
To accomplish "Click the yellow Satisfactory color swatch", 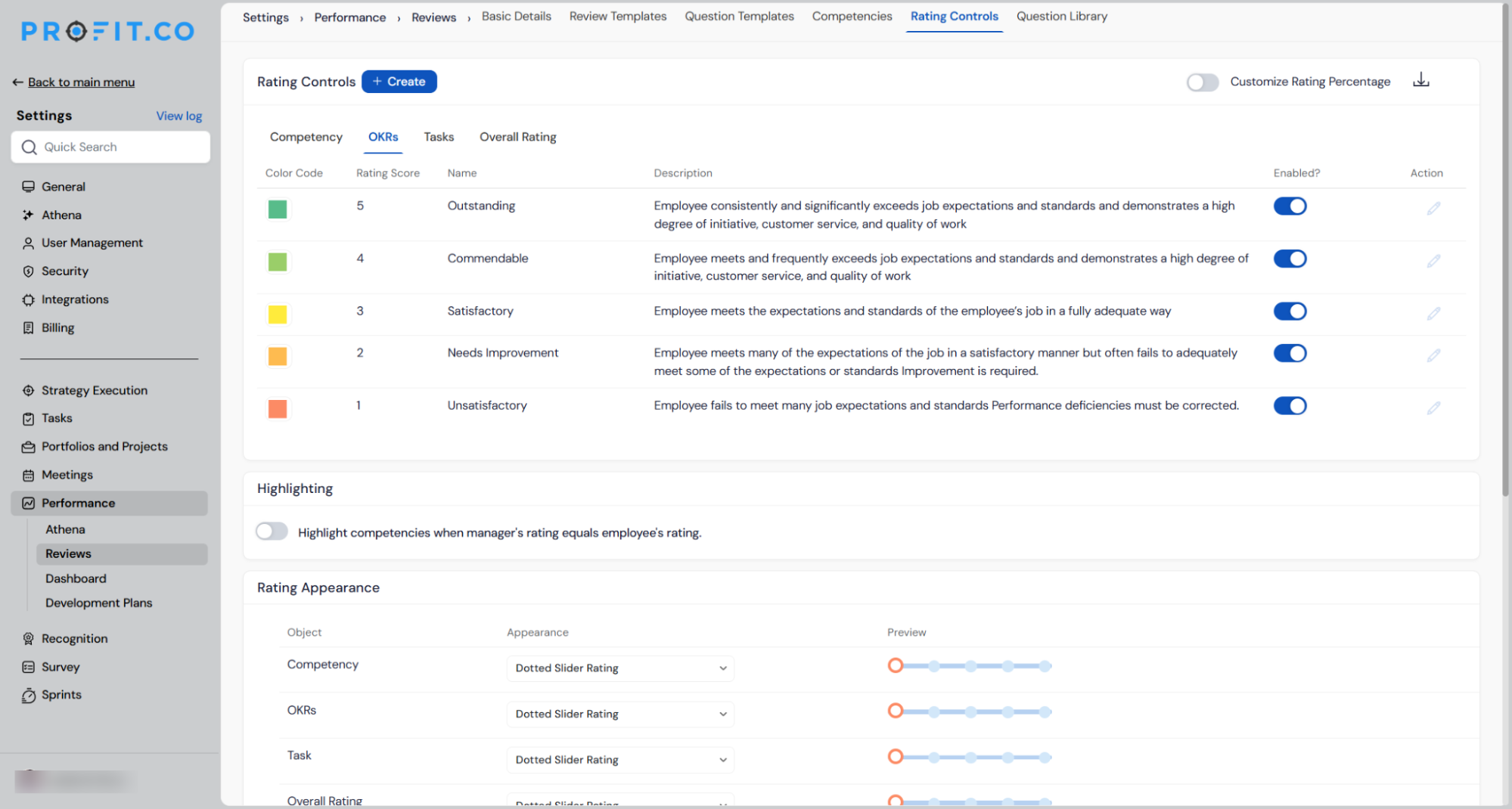I will pyautogui.click(x=278, y=314).
